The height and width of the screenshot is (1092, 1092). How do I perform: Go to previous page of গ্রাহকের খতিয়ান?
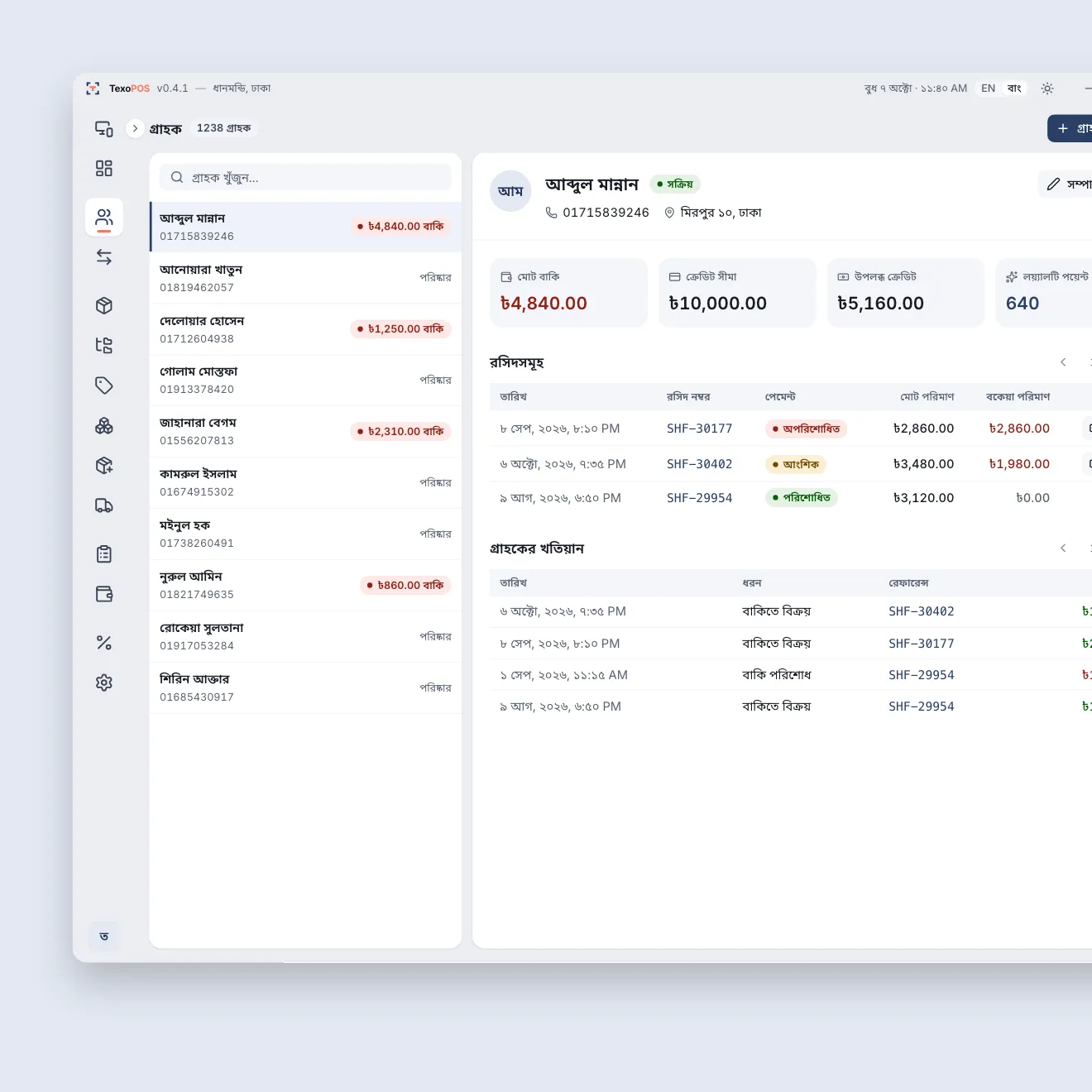(1063, 548)
